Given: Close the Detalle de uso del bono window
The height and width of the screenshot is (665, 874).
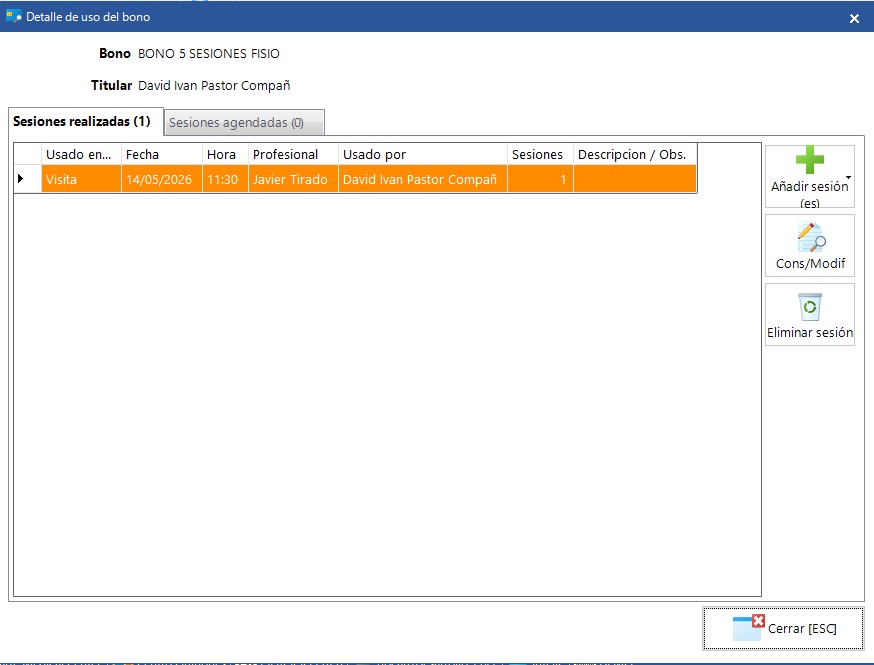Looking at the screenshot, I should 854,18.
